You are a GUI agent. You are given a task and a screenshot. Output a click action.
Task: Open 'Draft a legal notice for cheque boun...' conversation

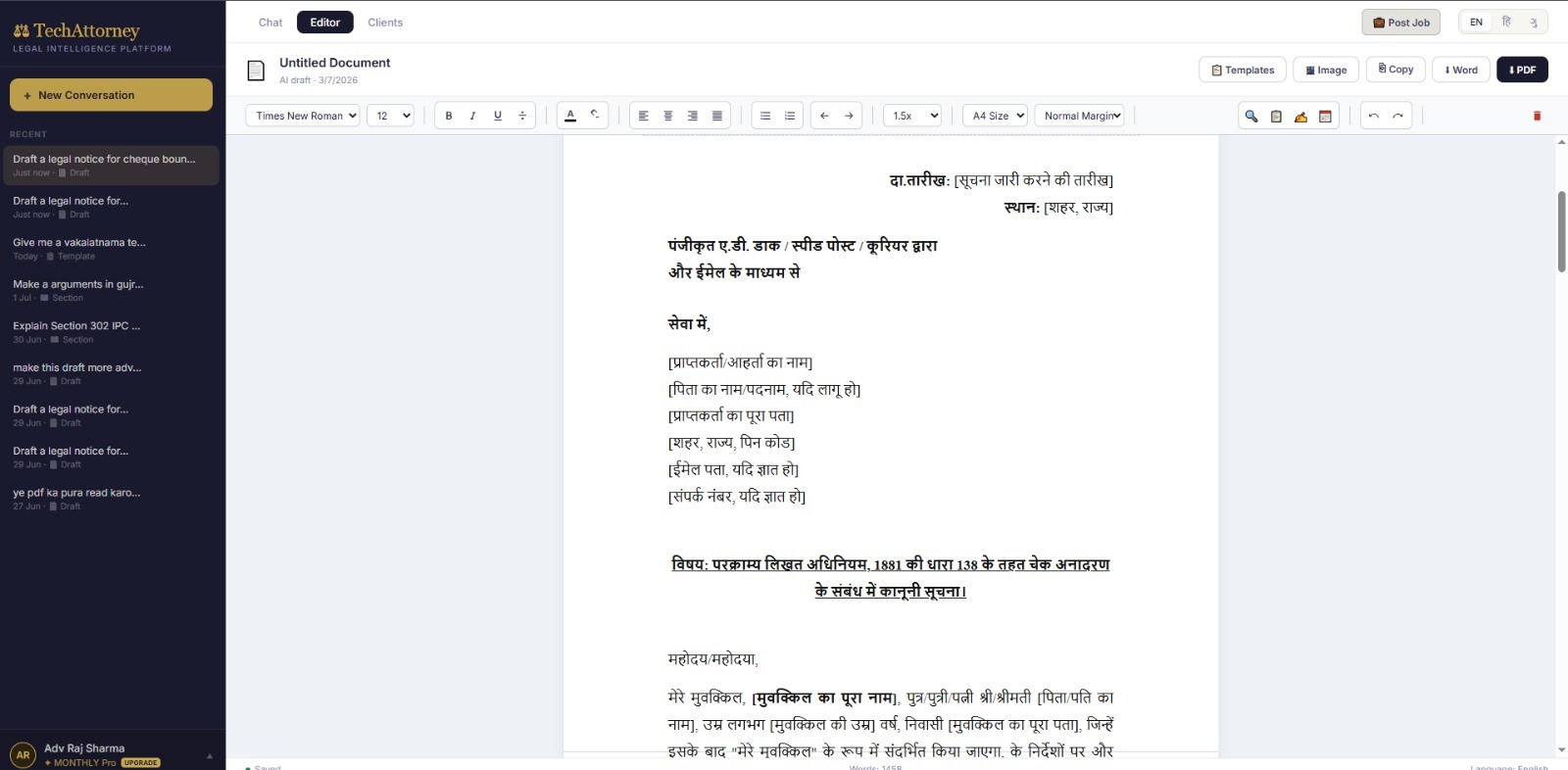coord(111,165)
